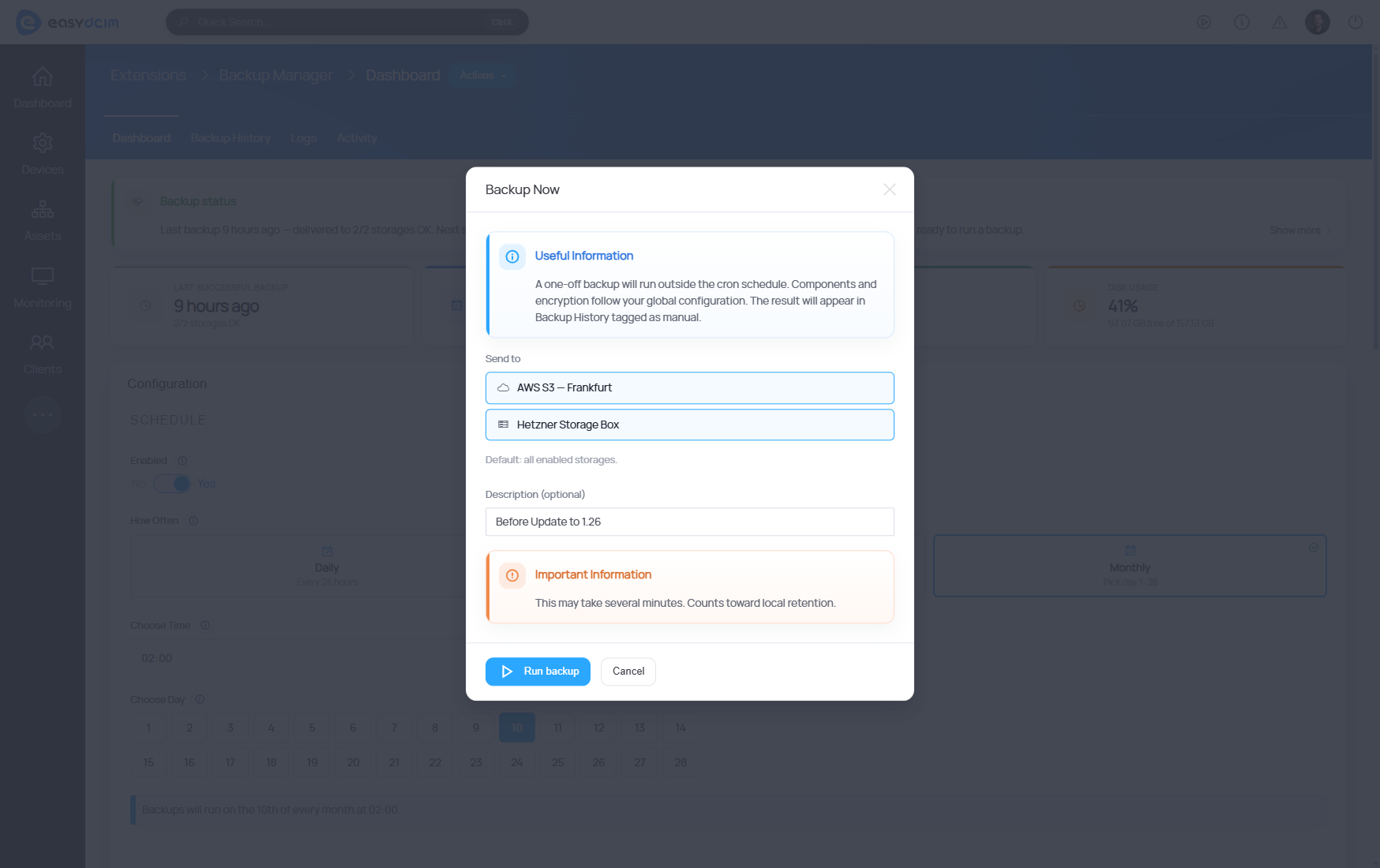The height and width of the screenshot is (868, 1380).
Task: Go to Backup Manager breadcrumb
Action: click(276, 75)
